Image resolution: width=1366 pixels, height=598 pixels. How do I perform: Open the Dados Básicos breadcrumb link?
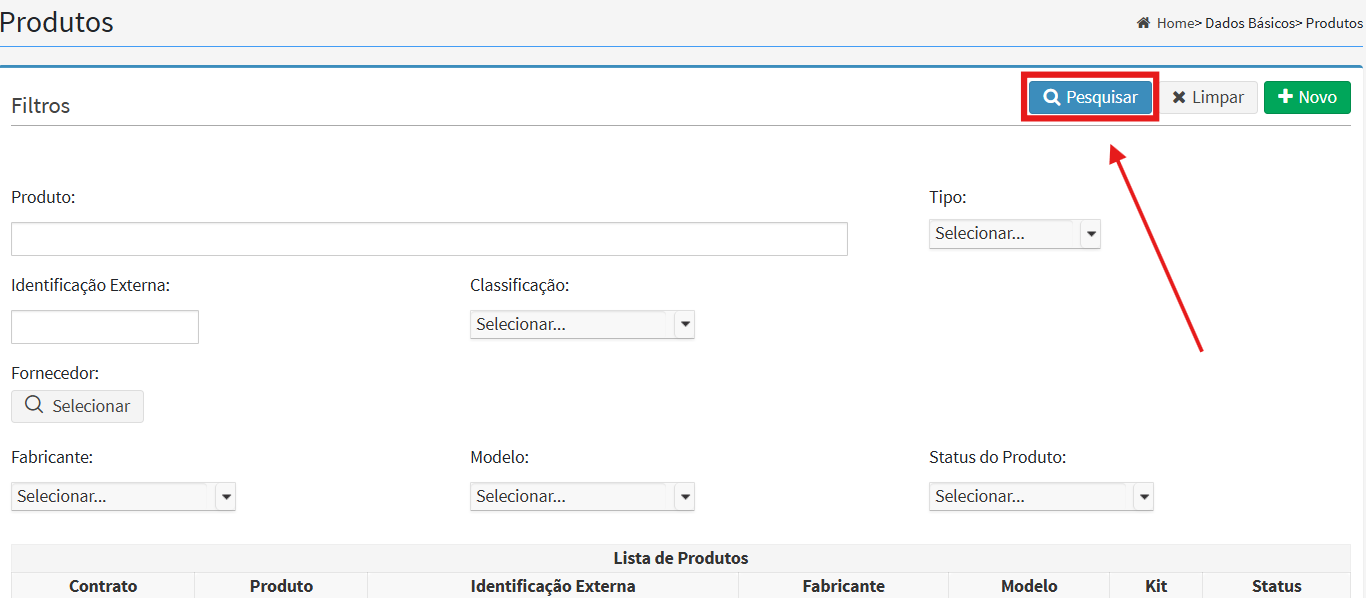[x=1249, y=23]
